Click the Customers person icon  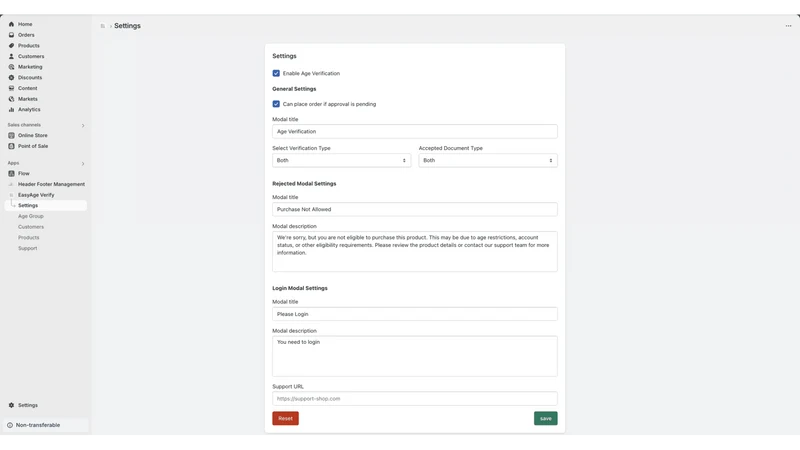(x=11, y=56)
